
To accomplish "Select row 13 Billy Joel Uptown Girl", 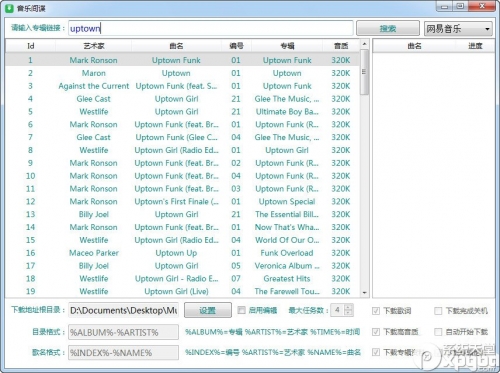I will point(183,214).
